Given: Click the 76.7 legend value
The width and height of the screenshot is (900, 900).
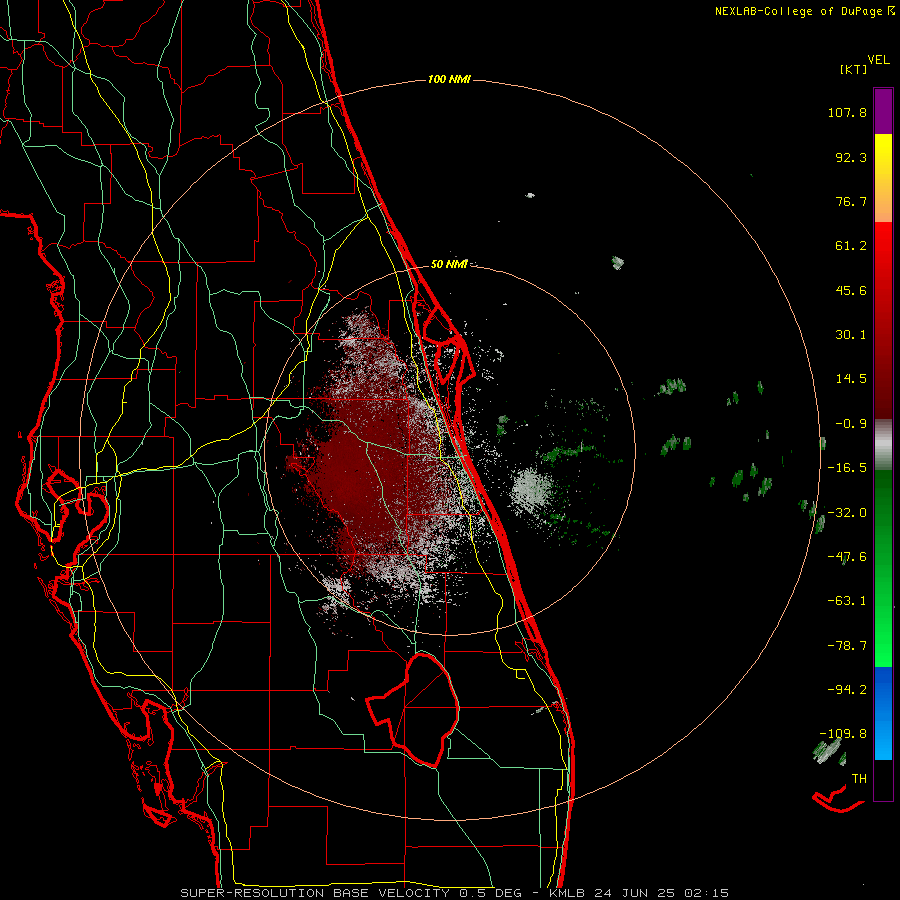Looking at the screenshot, I should [x=851, y=201].
